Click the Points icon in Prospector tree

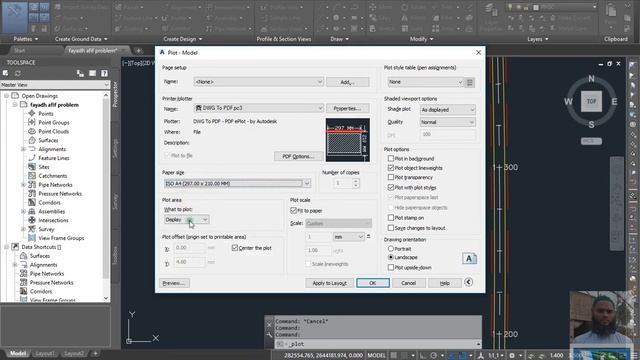(x=32, y=113)
